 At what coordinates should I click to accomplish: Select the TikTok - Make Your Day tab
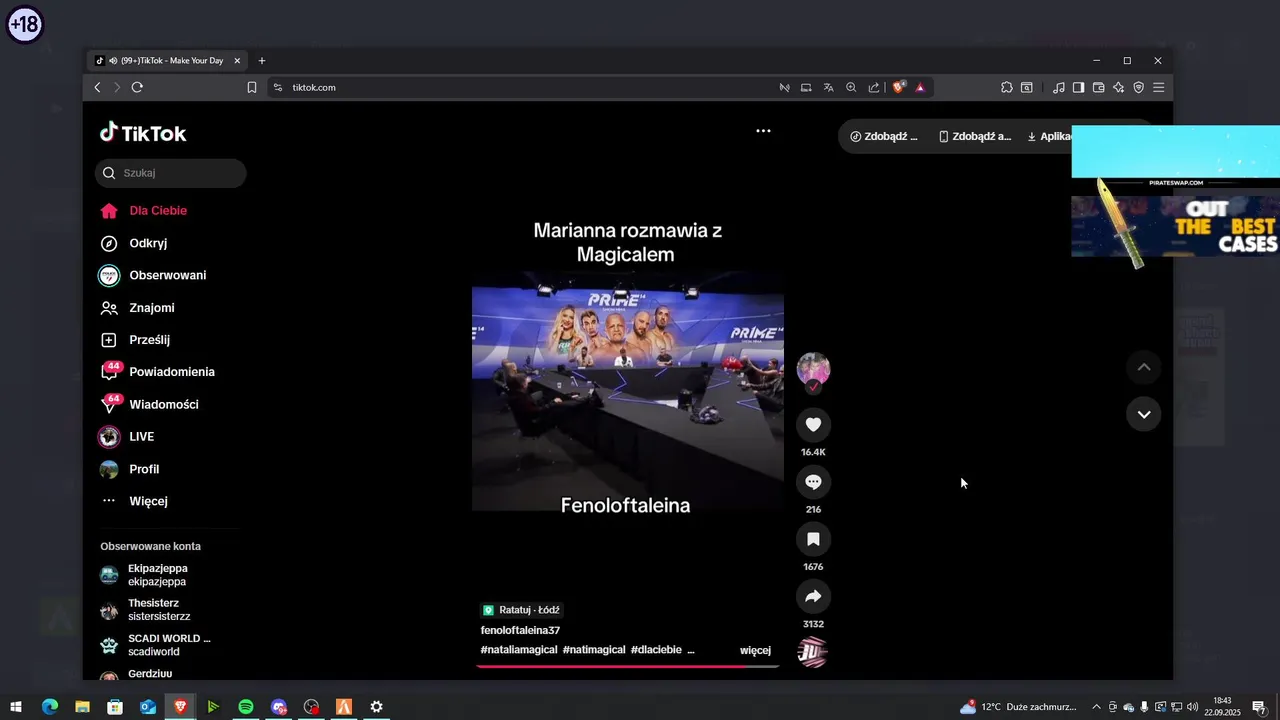coord(167,61)
